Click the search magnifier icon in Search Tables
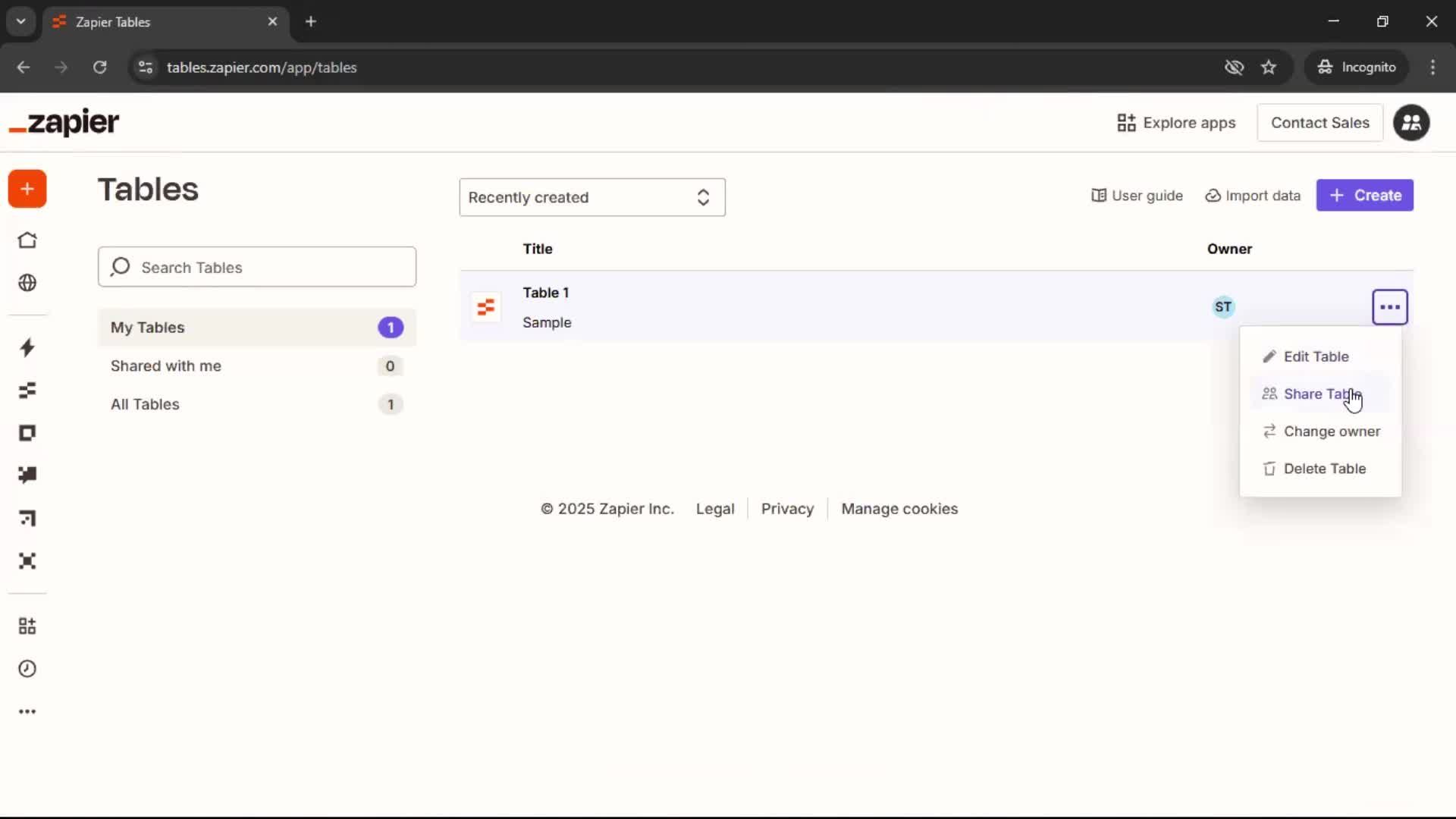Viewport: 1456px width, 819px height. tap(120, 267)
